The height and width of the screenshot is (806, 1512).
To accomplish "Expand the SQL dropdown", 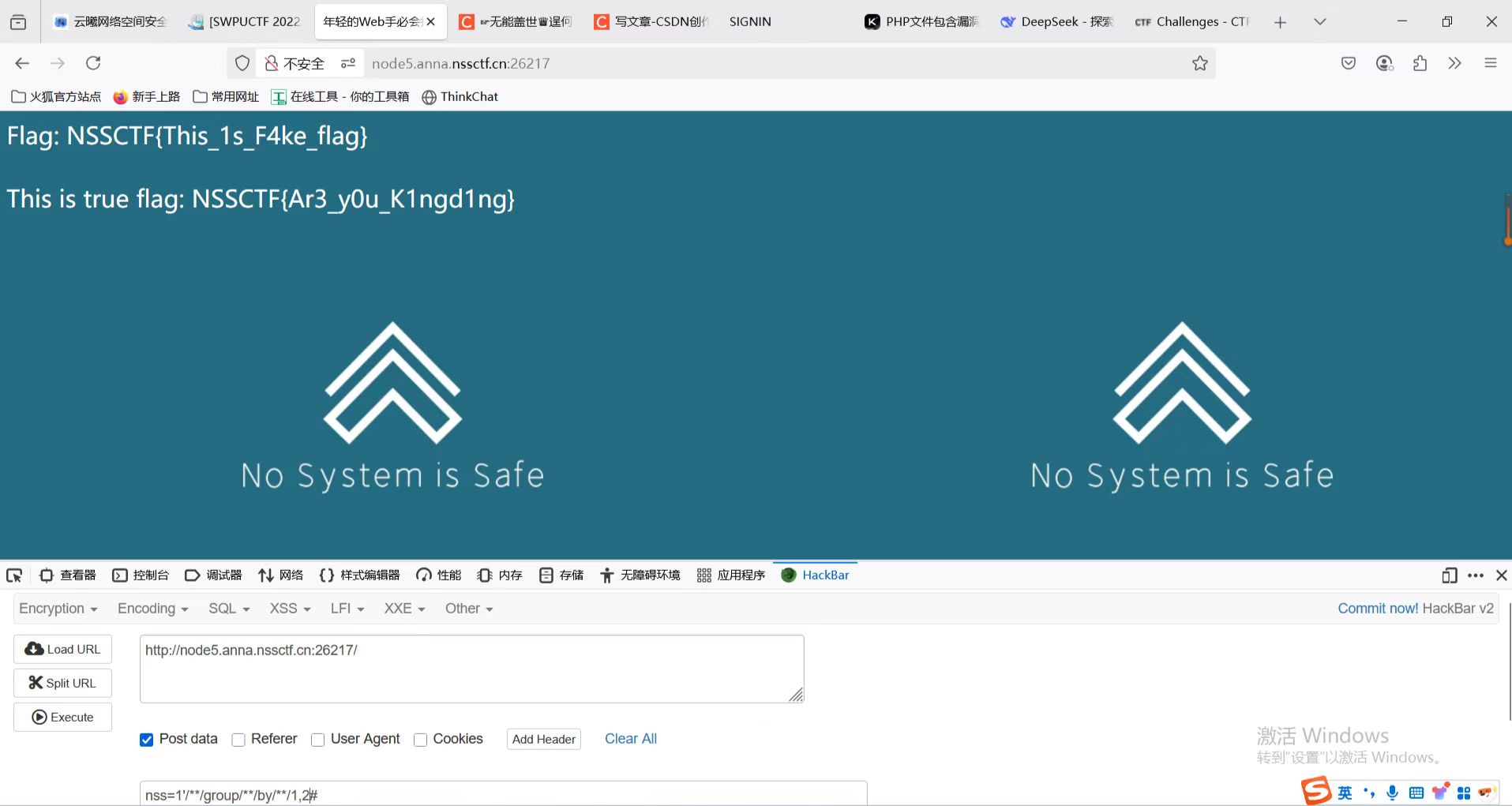I will [x=229, y=609].
